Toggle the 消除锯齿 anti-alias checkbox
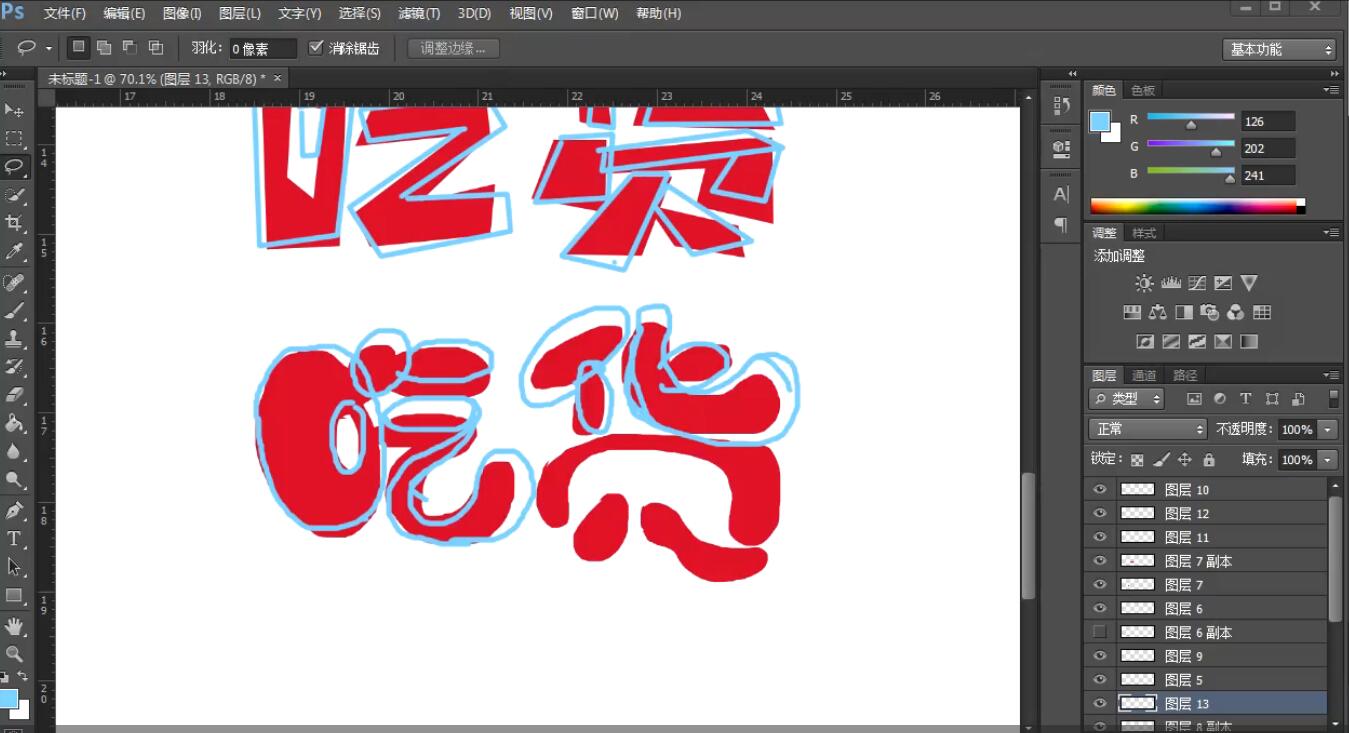 point(316,48)
